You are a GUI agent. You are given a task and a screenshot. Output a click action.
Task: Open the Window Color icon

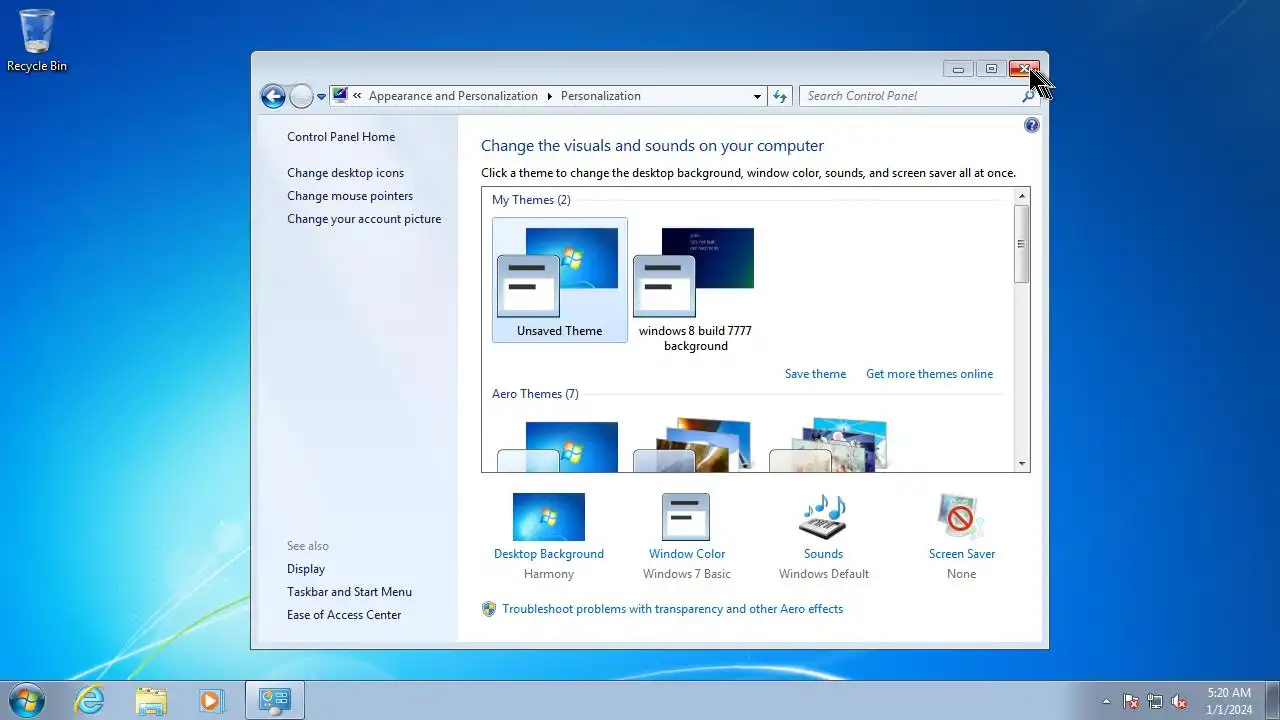click(686, 517)
